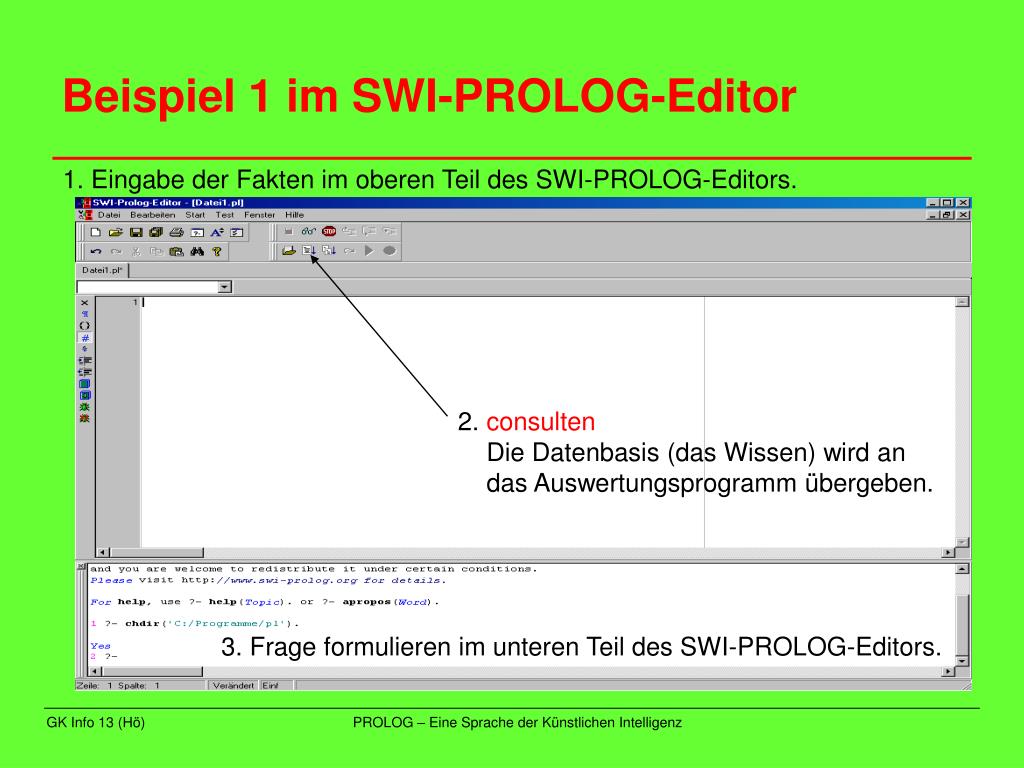
Task: Open the Bearbeiten menu
Action: click(x=153, y=215)
